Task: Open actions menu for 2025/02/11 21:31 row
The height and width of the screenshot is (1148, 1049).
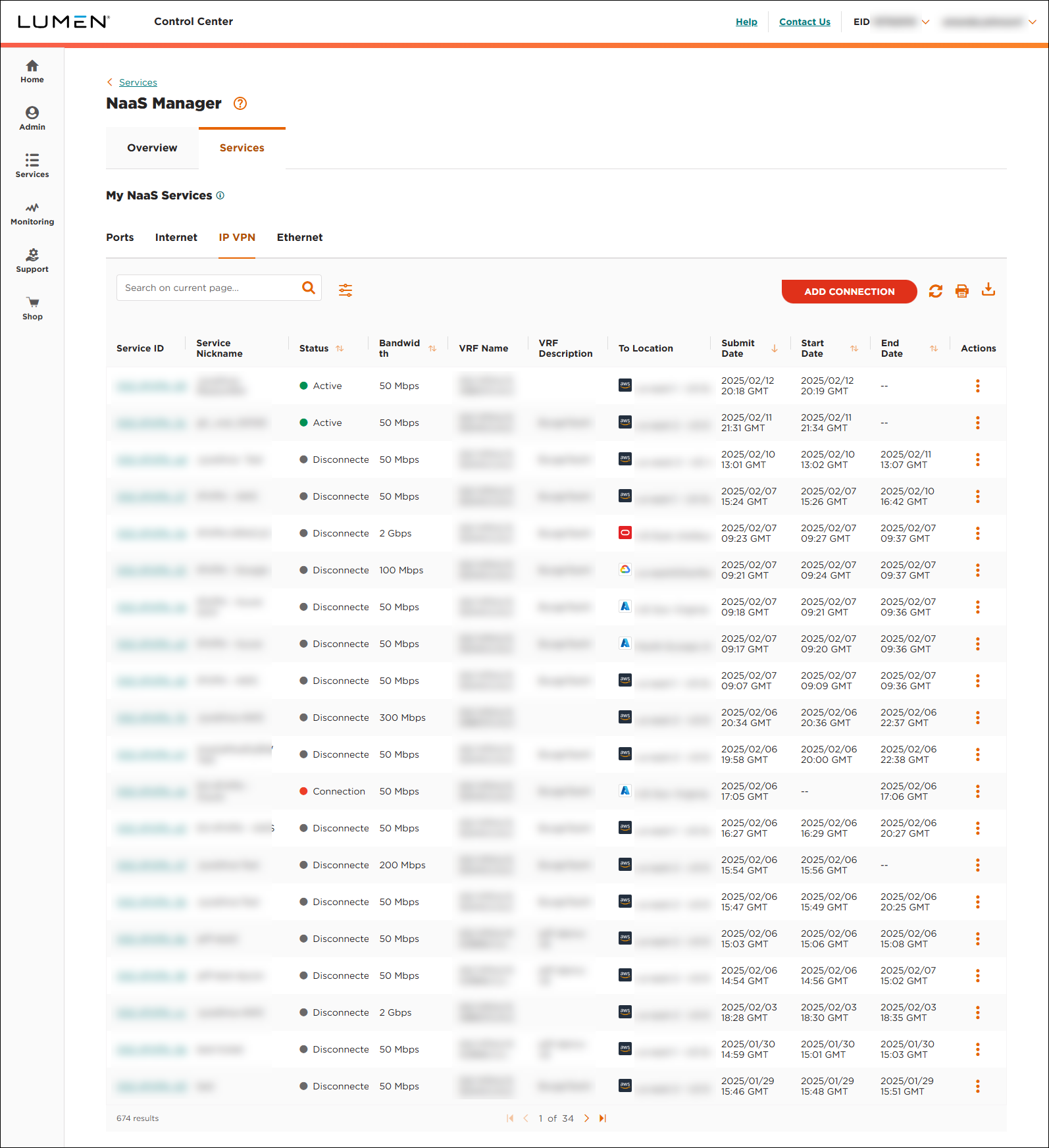Action: pyautogui.click(x=977, y=423)
